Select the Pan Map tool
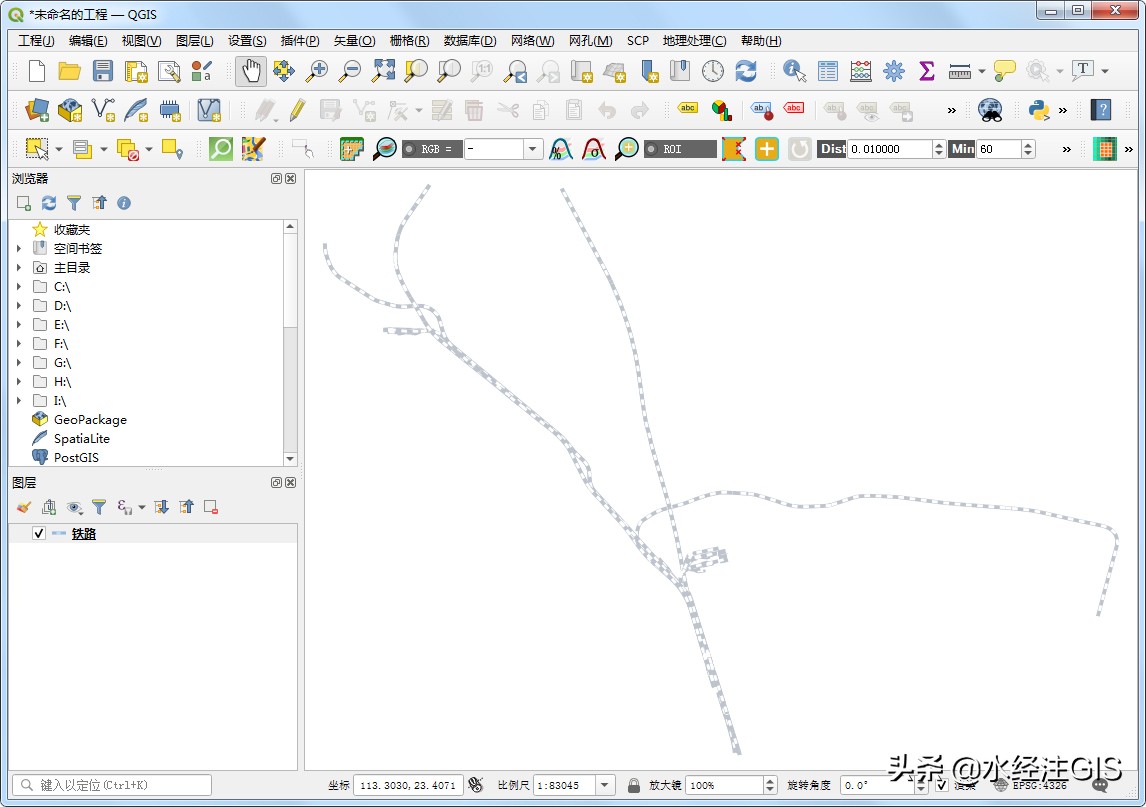 [250, 71]
